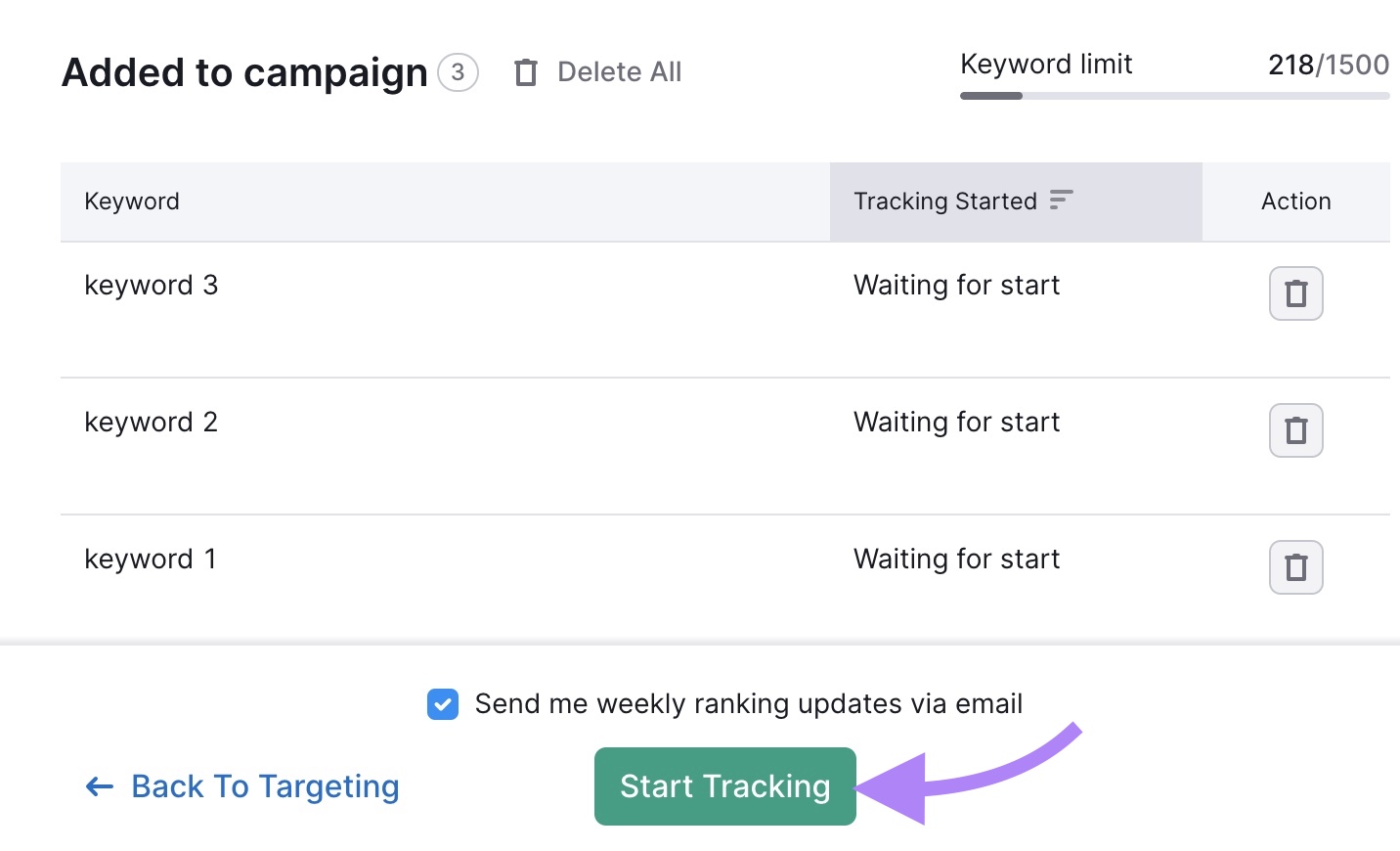Click the Delete All text button
Viewport: 1400px width, 851px height.
coord(619,70)
